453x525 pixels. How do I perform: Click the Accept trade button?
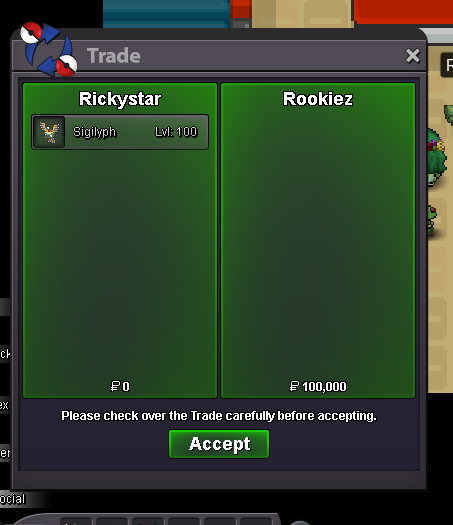point(219,444)
